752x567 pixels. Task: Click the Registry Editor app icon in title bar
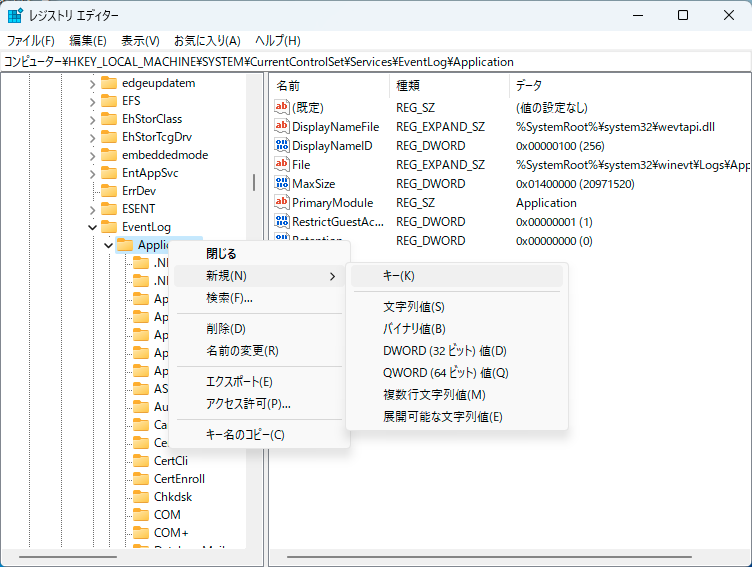click(x=16, y=15)
